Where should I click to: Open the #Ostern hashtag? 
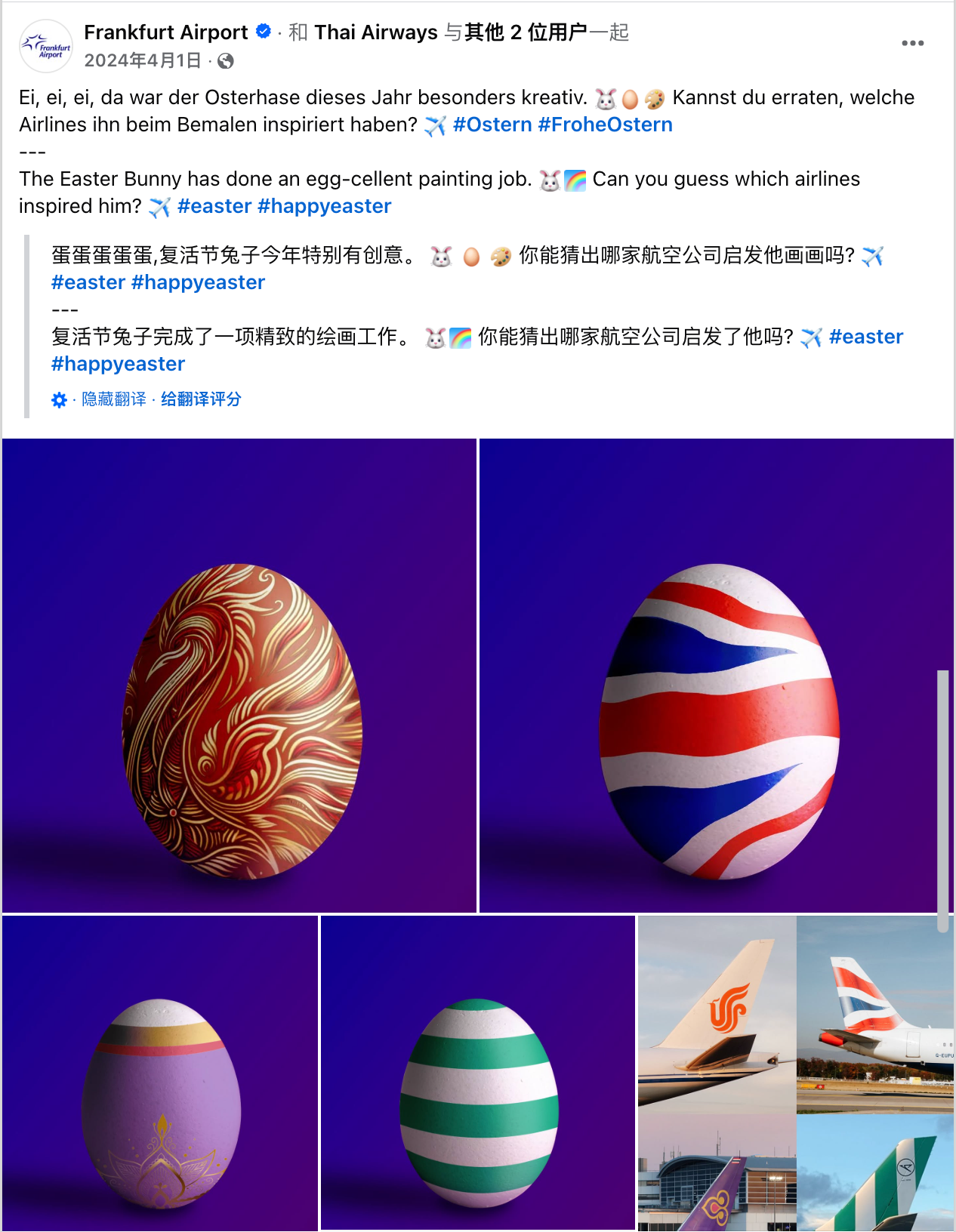click(492, 125)
